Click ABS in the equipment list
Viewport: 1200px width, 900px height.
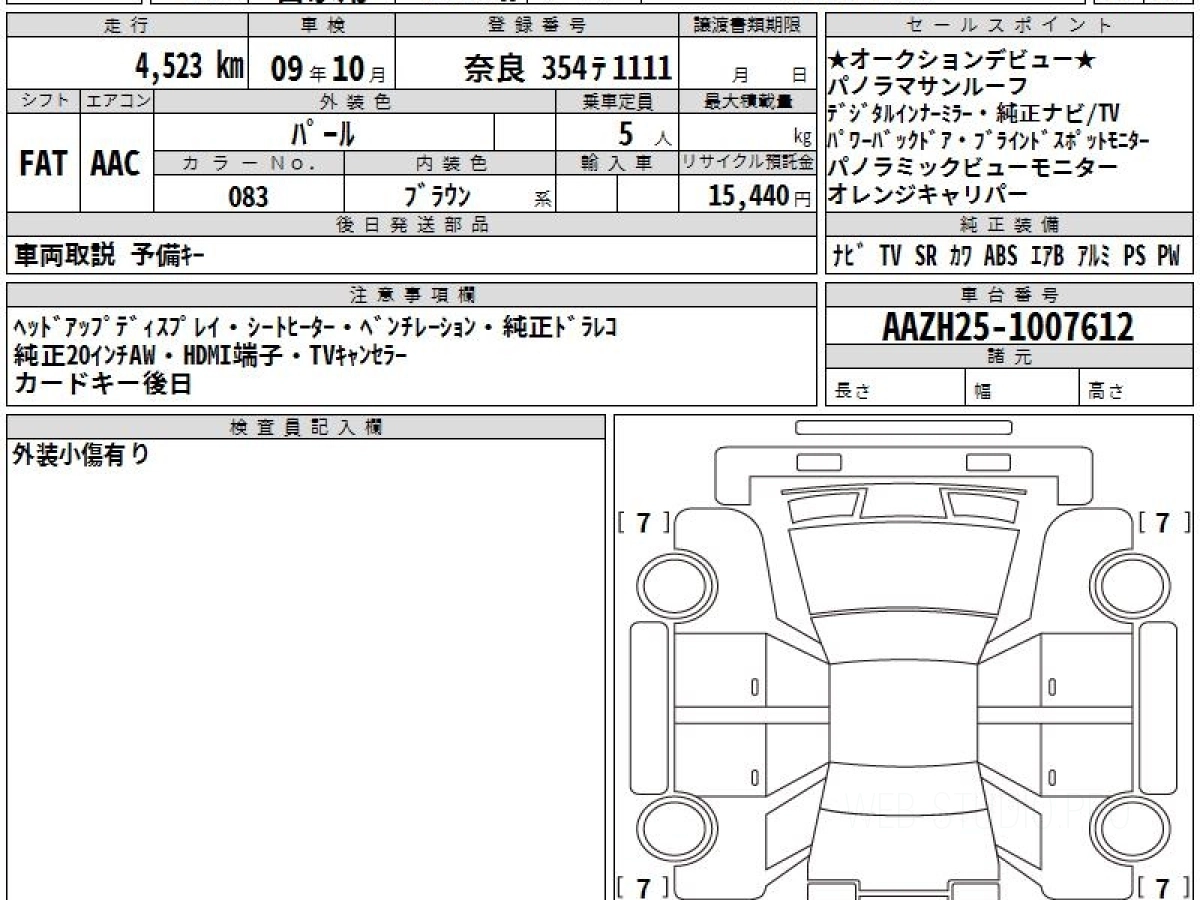pyautogui.click(x=1000, y=257)
